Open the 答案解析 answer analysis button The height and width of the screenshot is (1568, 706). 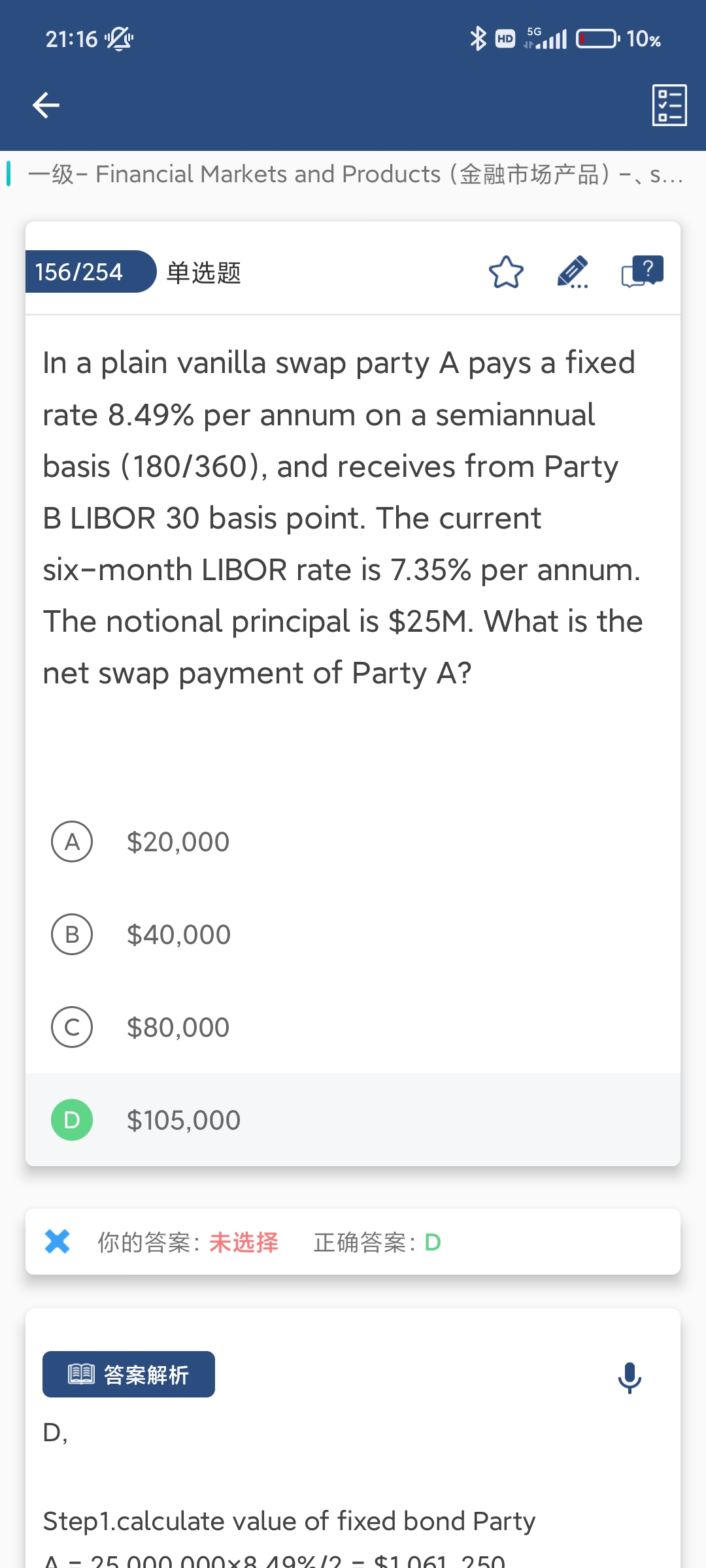point(129,1375)
